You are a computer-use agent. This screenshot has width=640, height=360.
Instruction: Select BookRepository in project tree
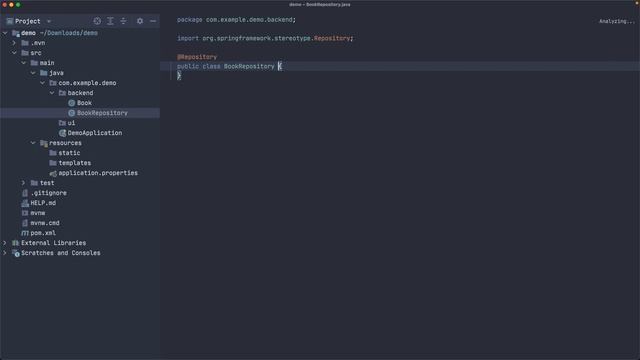(x=102, y=113)
